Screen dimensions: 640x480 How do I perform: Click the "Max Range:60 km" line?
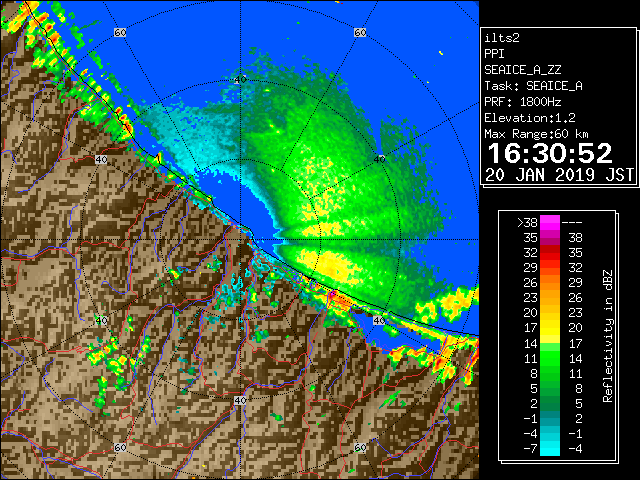[x=536, y=134]
